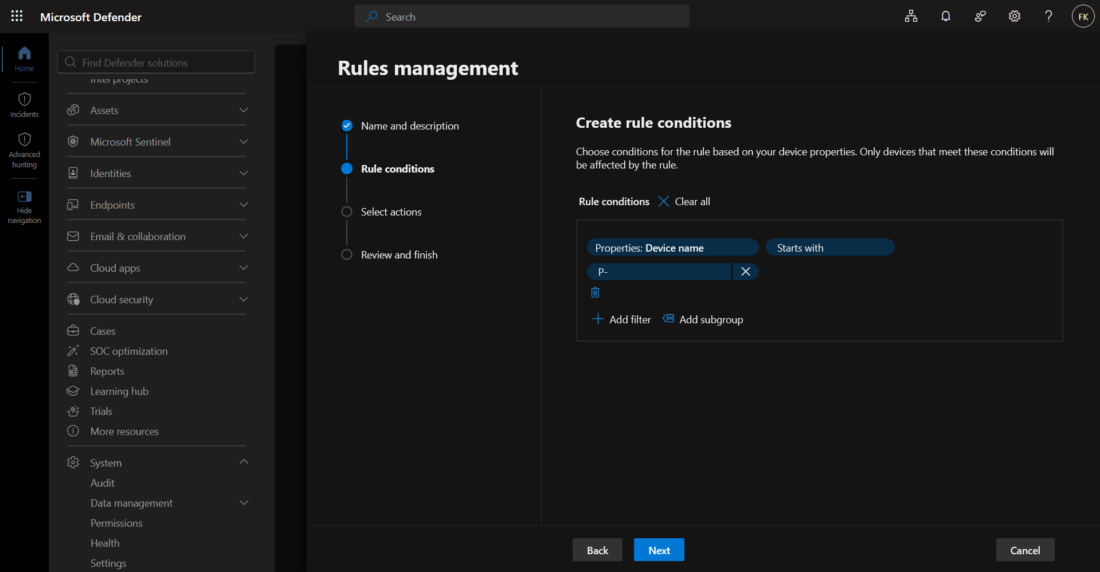Expand Data management chevron
Viewport: 1100px width, 572px height.
point(243,503)
